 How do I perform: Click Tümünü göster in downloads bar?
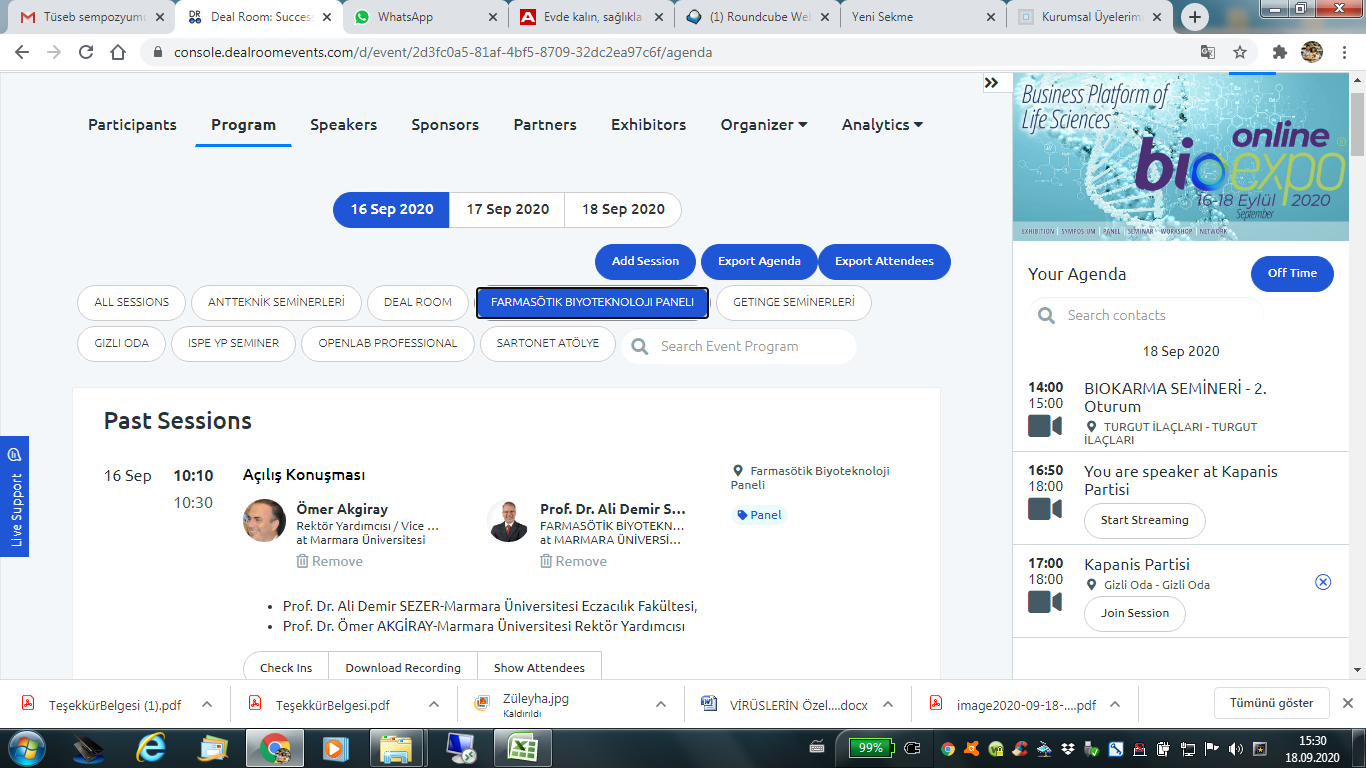click(1271, 703)
